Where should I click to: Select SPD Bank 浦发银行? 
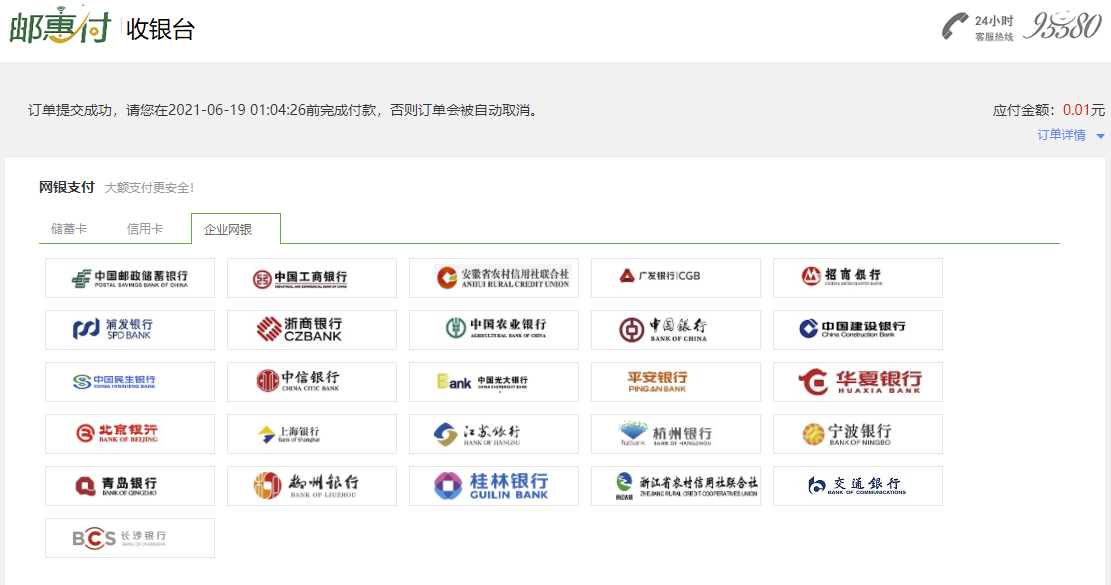(129, 329)
